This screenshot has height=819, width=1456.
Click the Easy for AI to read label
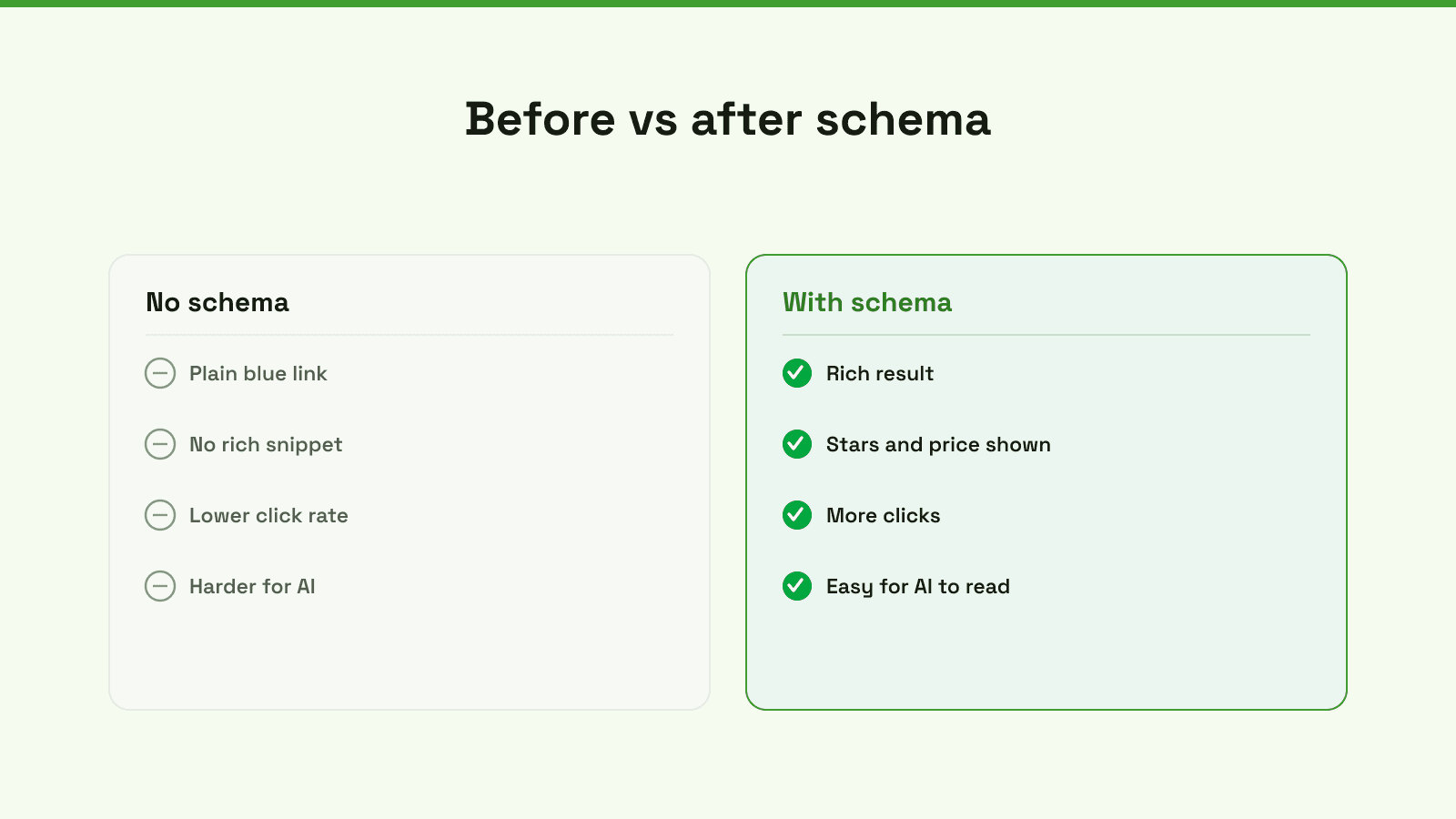[918, 586]
